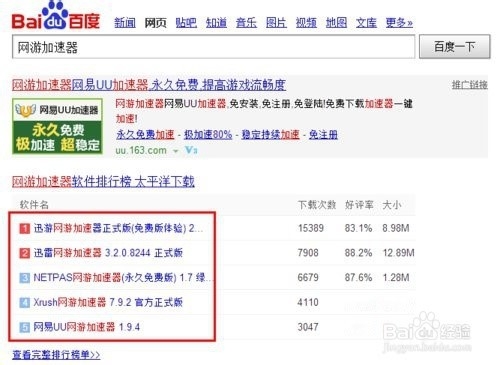
Task: Click rating value 83.1%
Action: pos(358,228)
